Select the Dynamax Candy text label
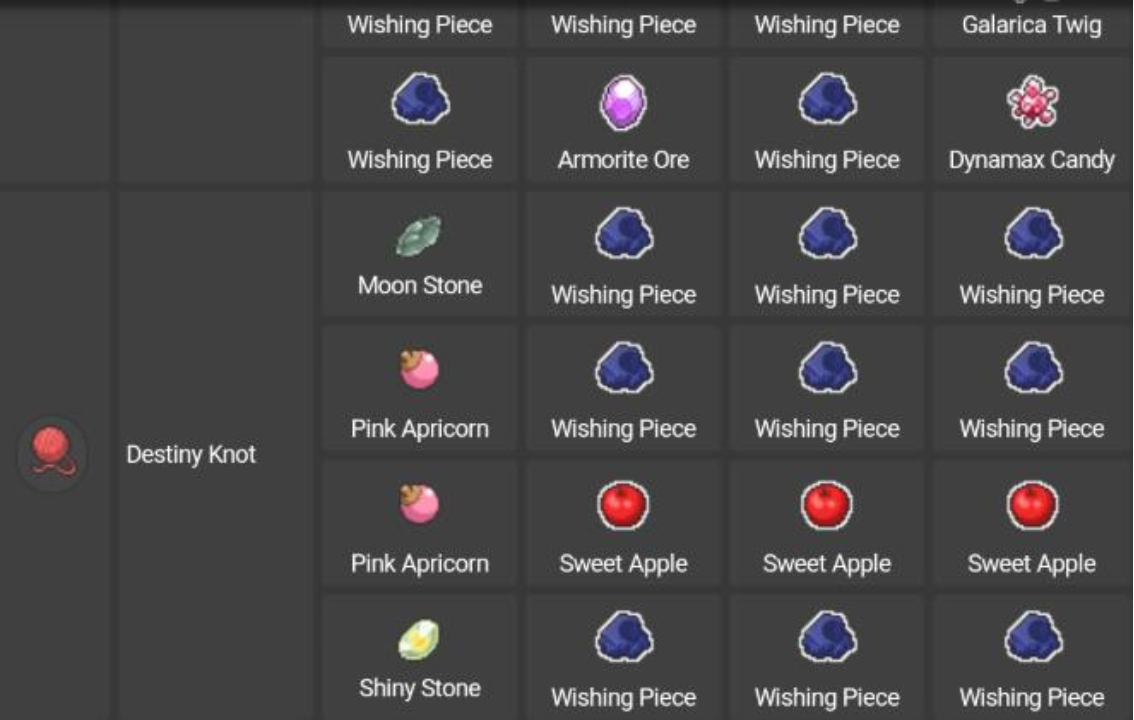 (x=1031, y=160)
